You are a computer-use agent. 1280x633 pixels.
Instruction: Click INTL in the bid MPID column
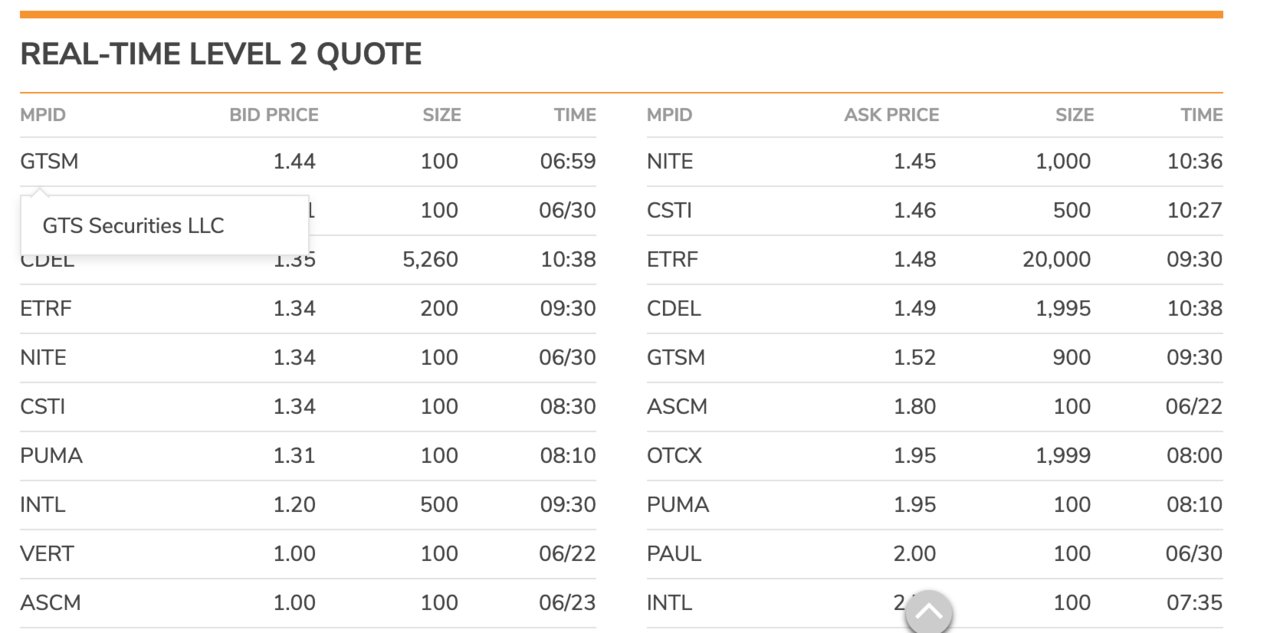(x=42, y=504)
